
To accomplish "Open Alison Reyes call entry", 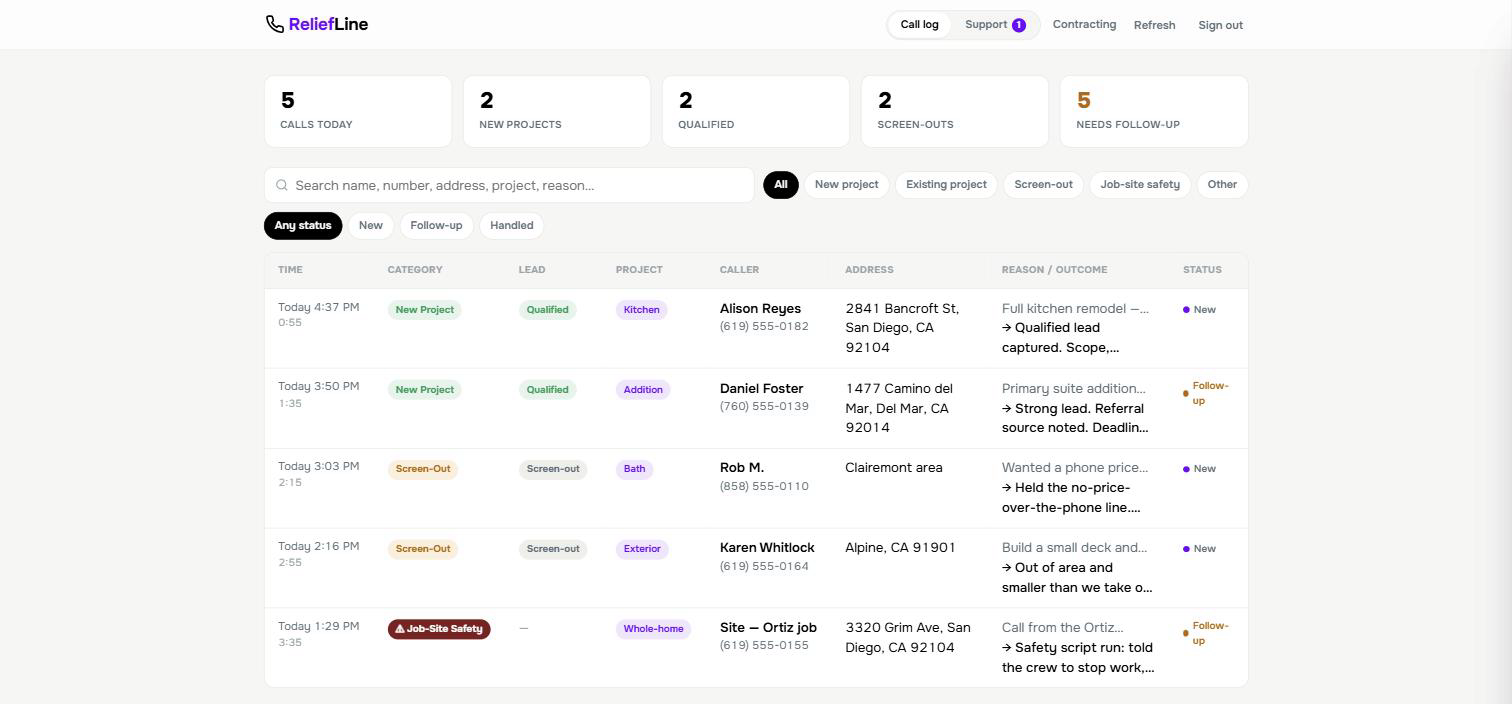I will (x=756, y=328).
